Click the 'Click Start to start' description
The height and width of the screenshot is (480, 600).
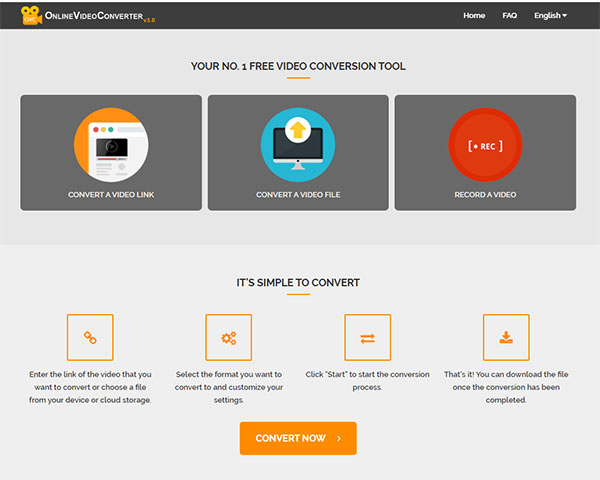[367, 380]
